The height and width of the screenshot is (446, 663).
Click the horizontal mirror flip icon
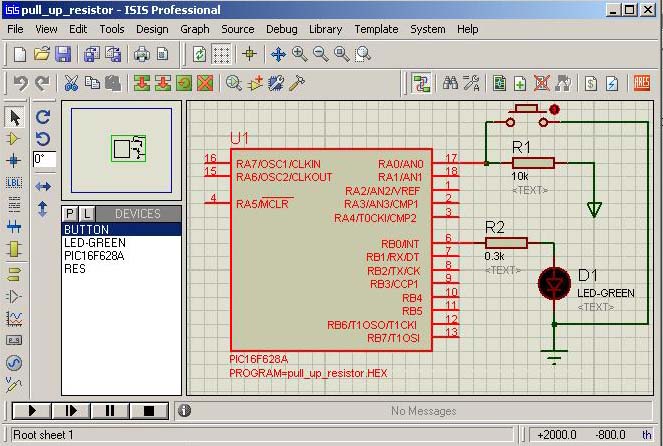coord(43,186)
